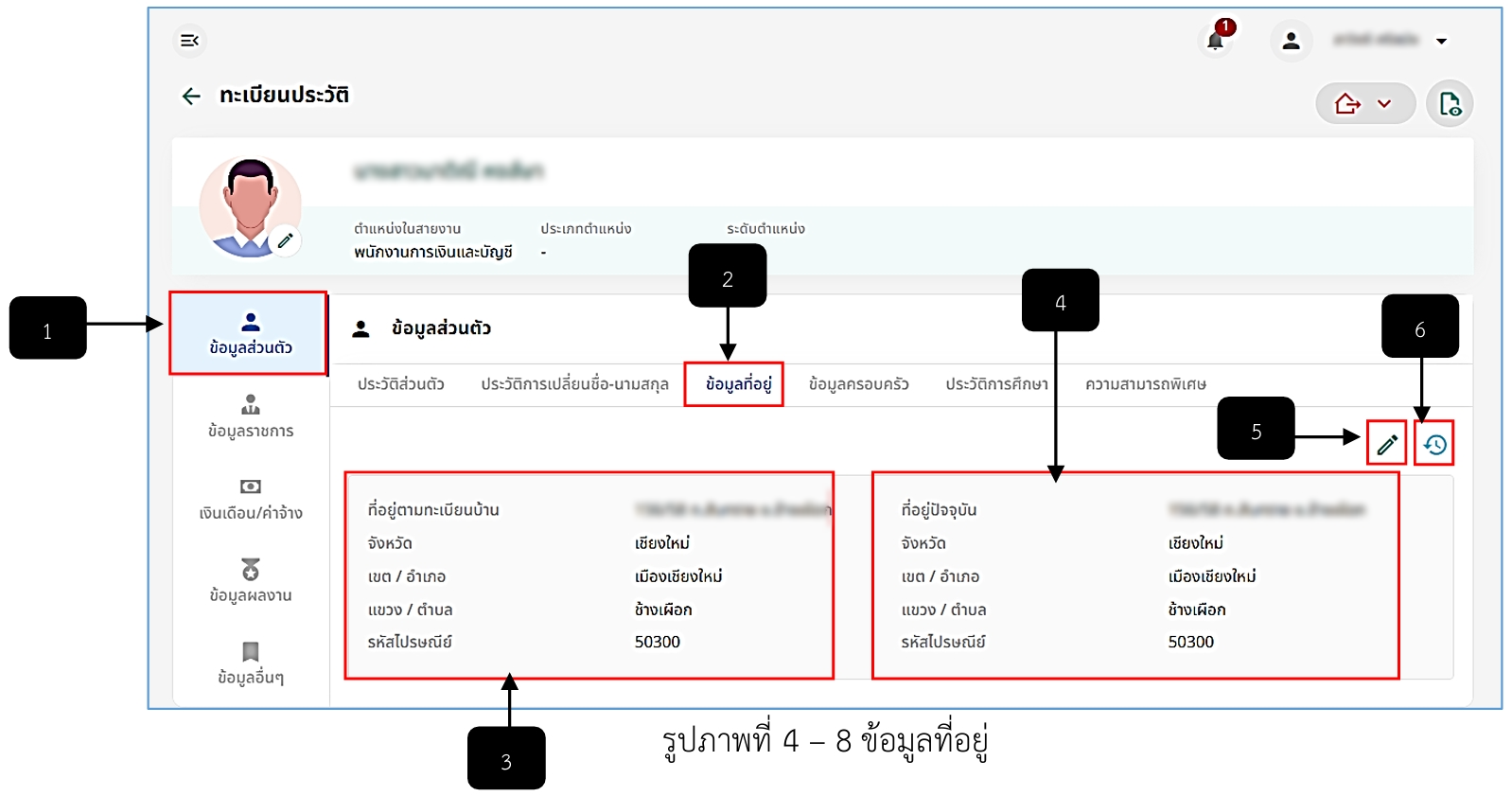Open เงินเดือน/ค่าจ้าง sidebar item
The width and height of the screenshot is (1512, 796).
pyautogui.click(x=251, y=500)
